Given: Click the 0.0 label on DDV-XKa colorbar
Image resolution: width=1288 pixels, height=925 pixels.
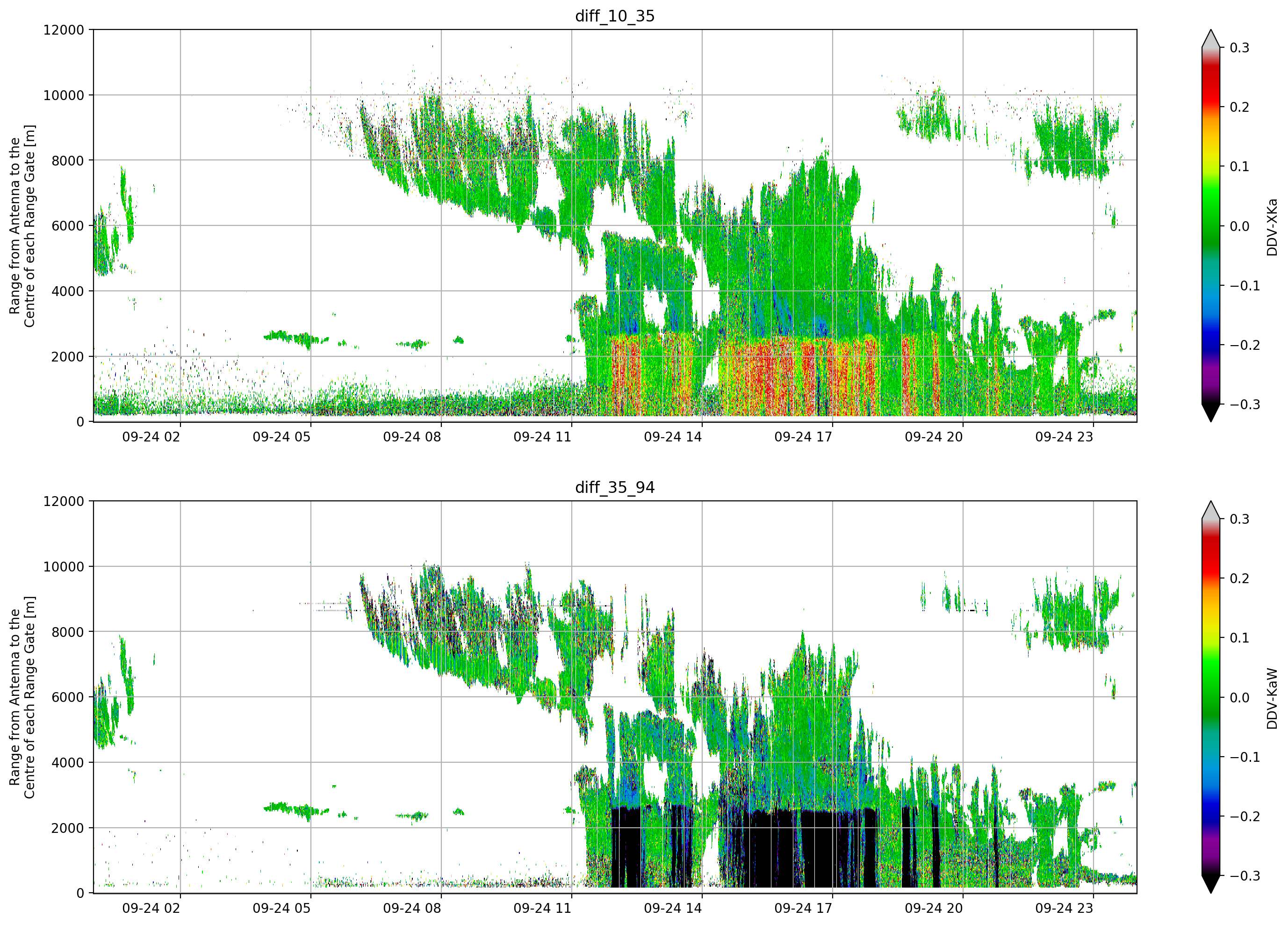Looking at the screenshot, I should 1240,227.
